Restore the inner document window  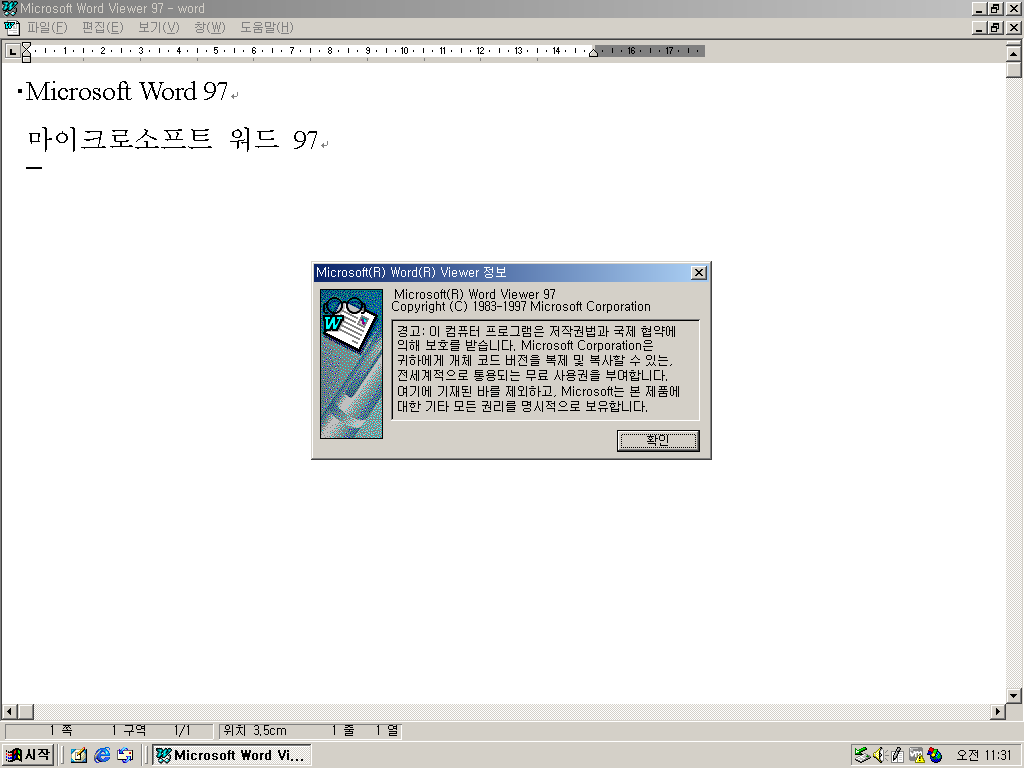995,27
